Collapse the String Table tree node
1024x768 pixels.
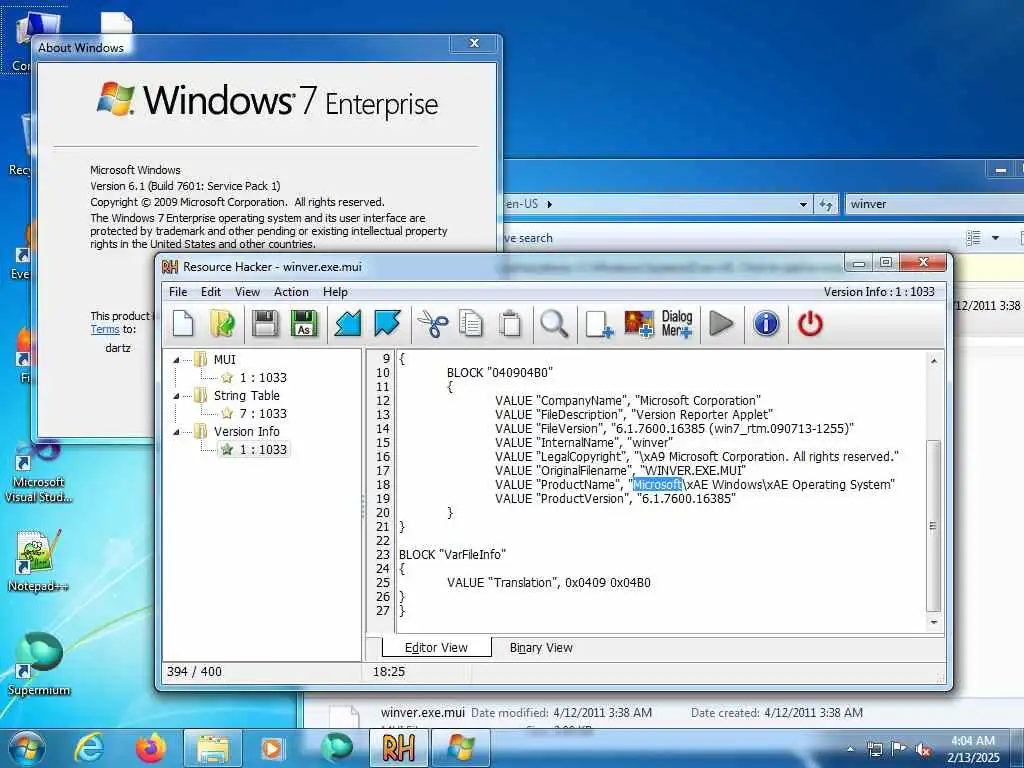[x=176, y=396]
